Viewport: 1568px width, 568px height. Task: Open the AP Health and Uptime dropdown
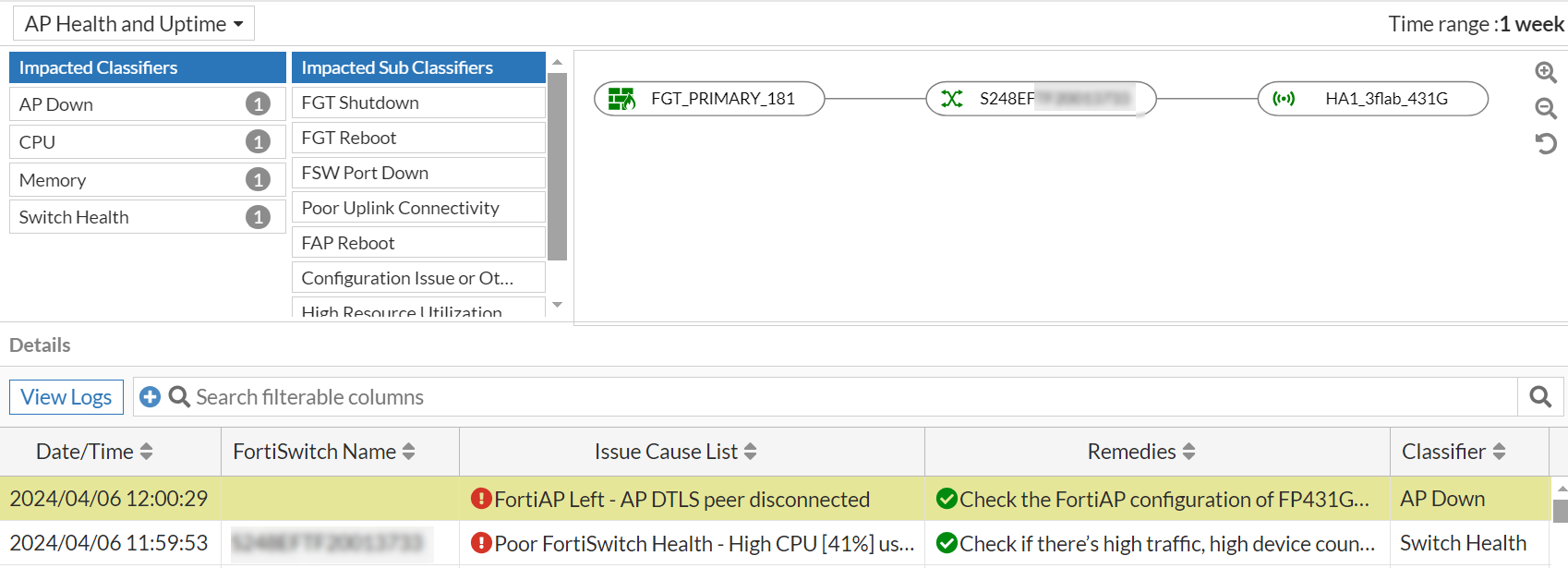coord(134,24)
